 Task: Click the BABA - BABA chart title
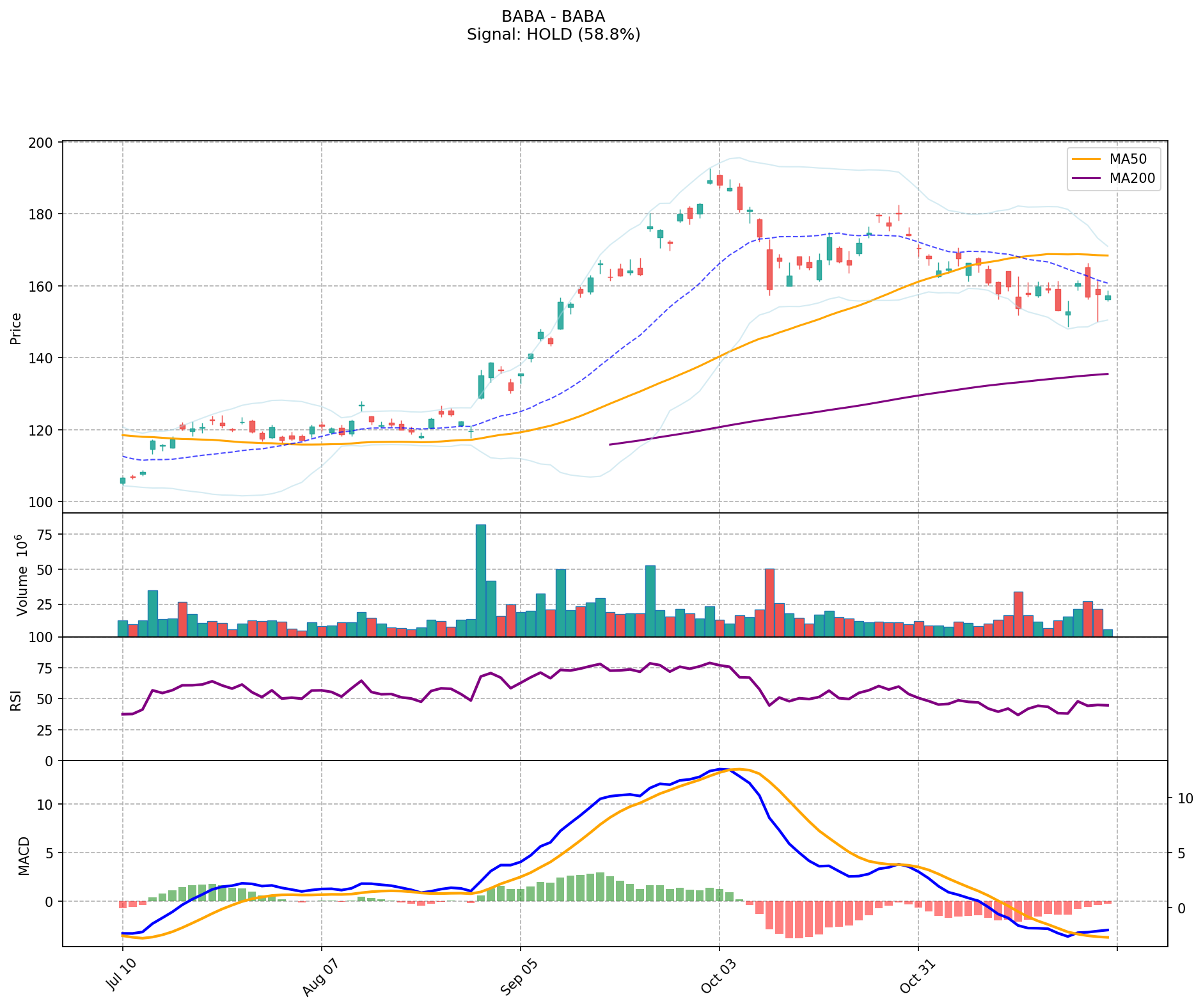[553, 17]
